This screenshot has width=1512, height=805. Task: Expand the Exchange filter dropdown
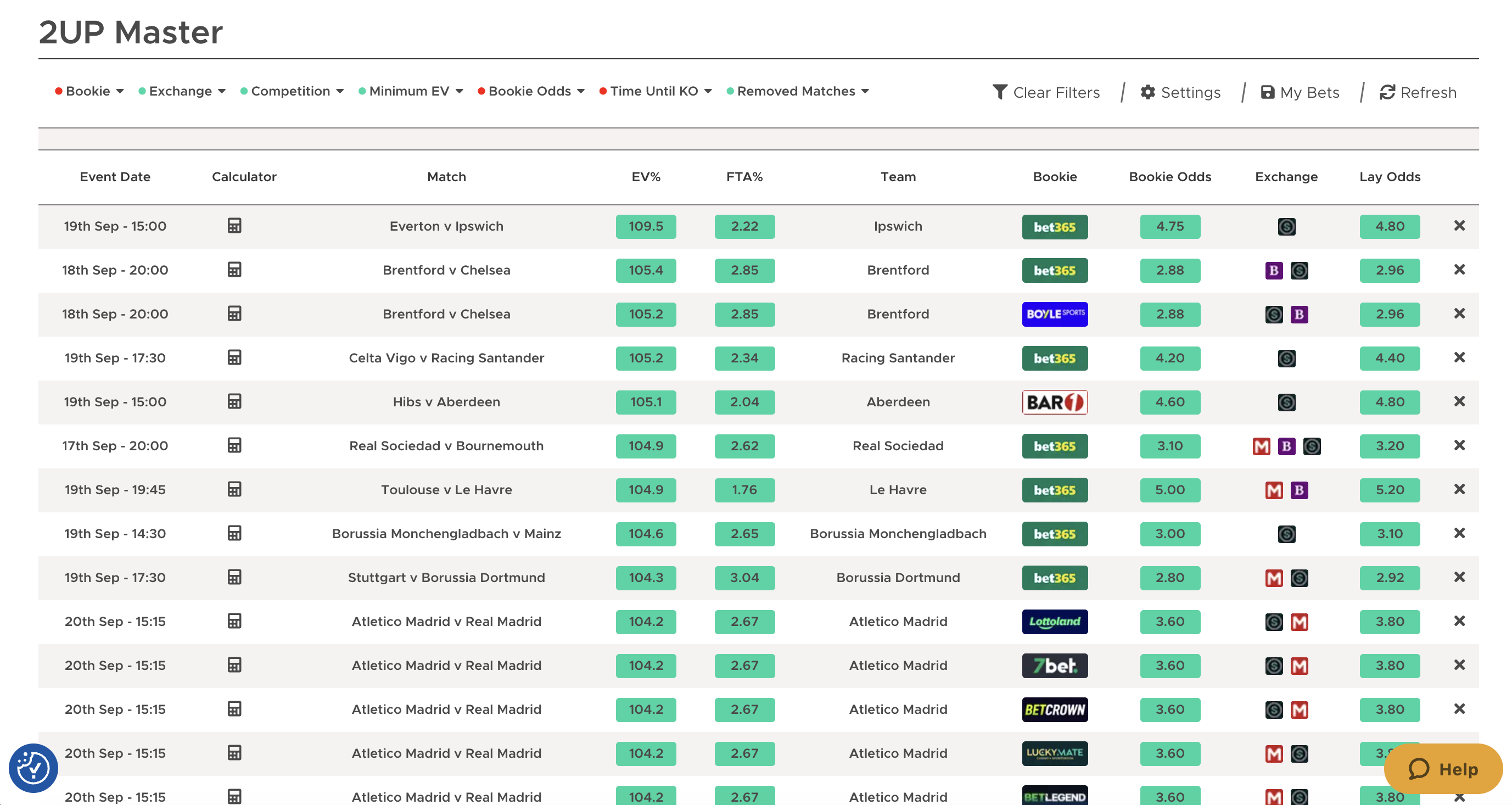pos(182,91)
